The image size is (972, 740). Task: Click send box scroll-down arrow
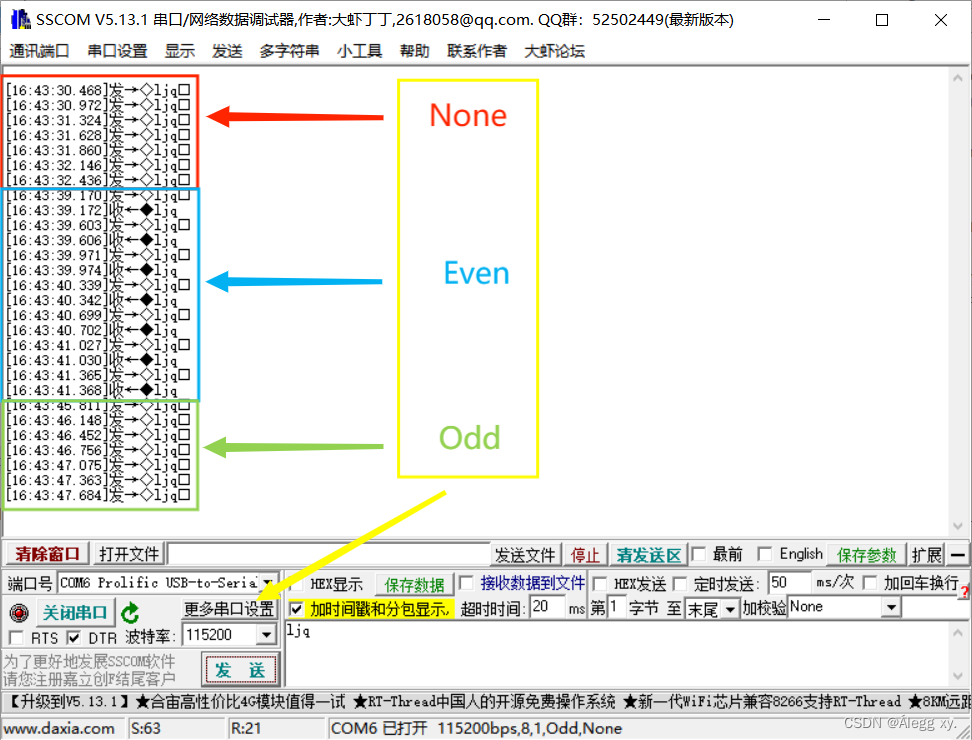(x=958, y=676)
